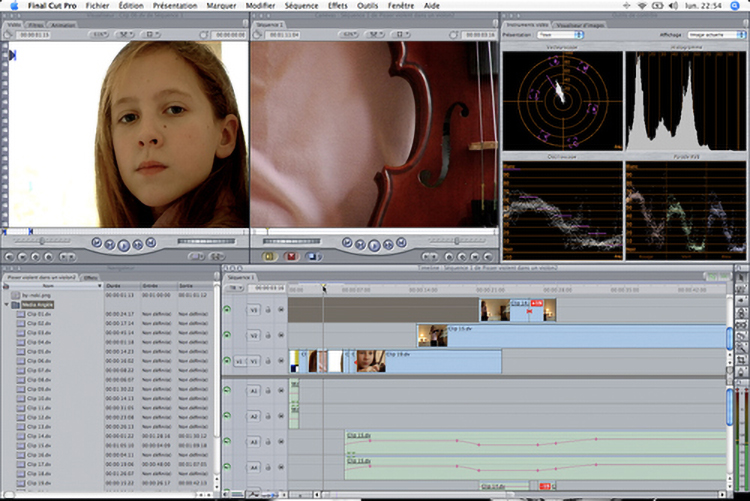Screen dimensions: 750x501
Task: Click Add Keyframe button in the Viewer
Action: click(x=35, y=257)
